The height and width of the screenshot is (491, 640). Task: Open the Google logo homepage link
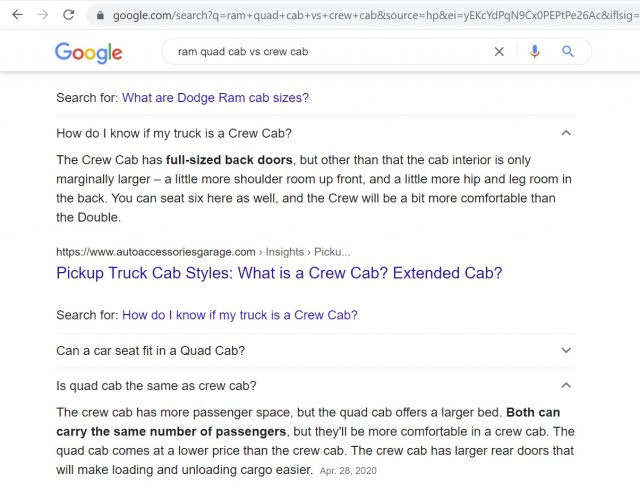(x=89, y=53)
